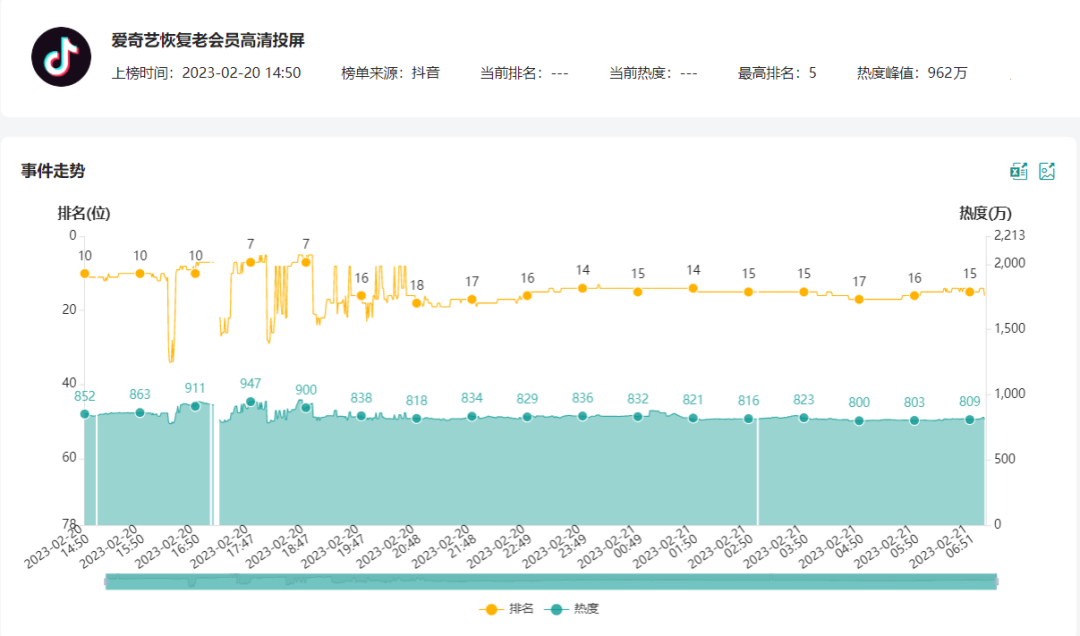
Task: Click the right handle of zoom slider
Action: point(997,581)
